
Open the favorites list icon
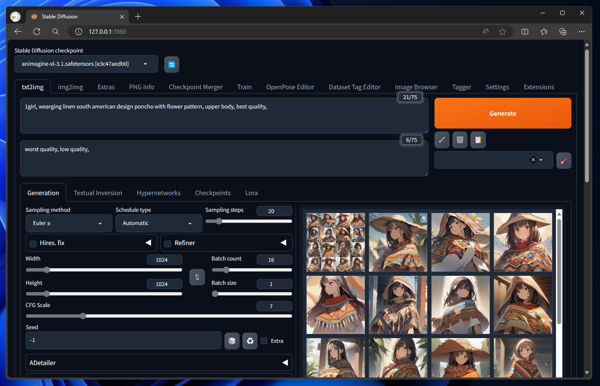tap(544, 32)
